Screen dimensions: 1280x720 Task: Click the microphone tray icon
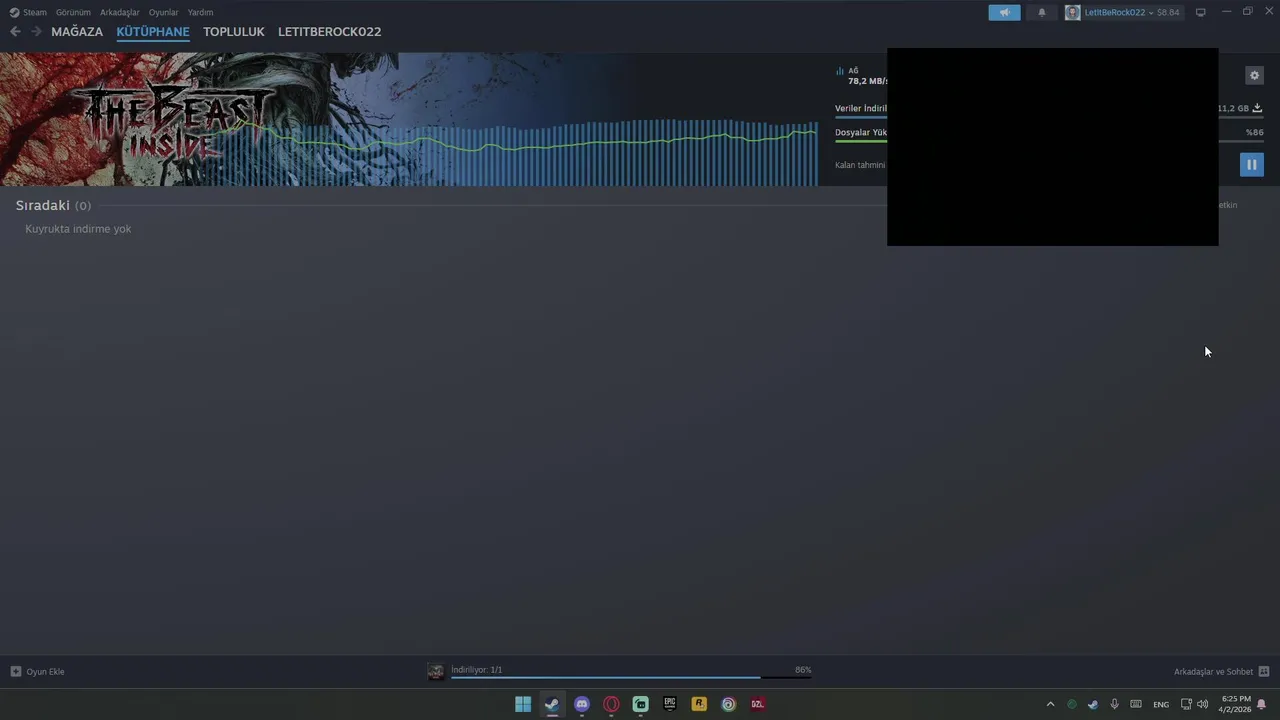(1114, 704)
